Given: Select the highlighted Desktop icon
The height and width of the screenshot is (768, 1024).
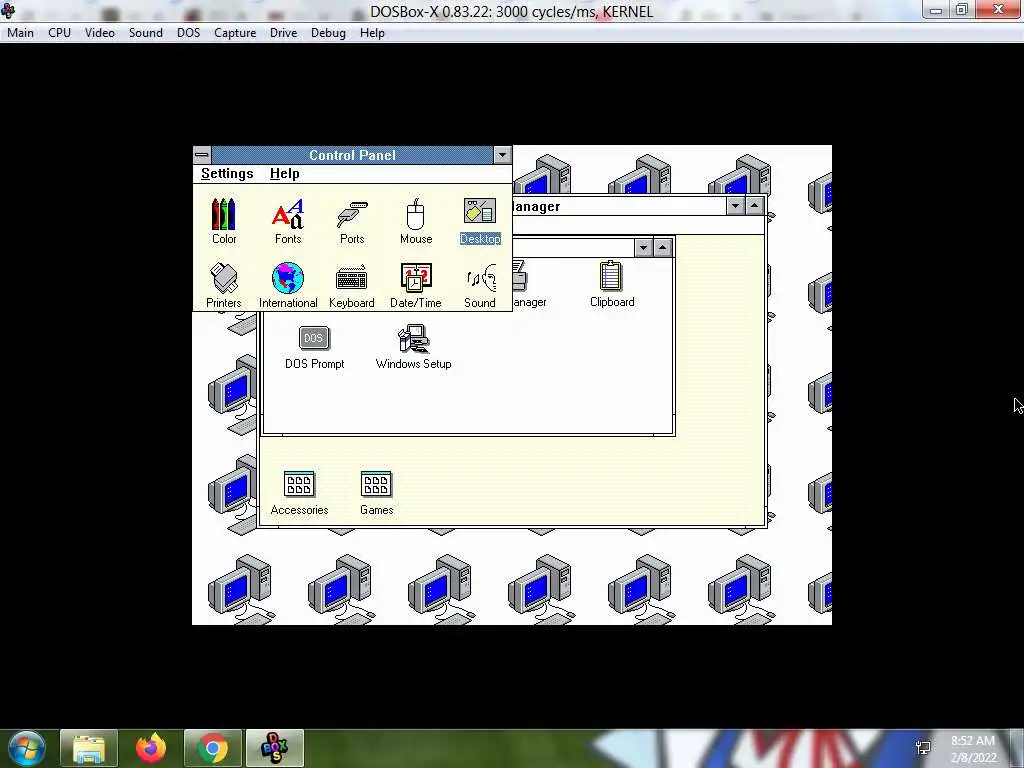Looking at the screenshot, I should tap(480, 221).
